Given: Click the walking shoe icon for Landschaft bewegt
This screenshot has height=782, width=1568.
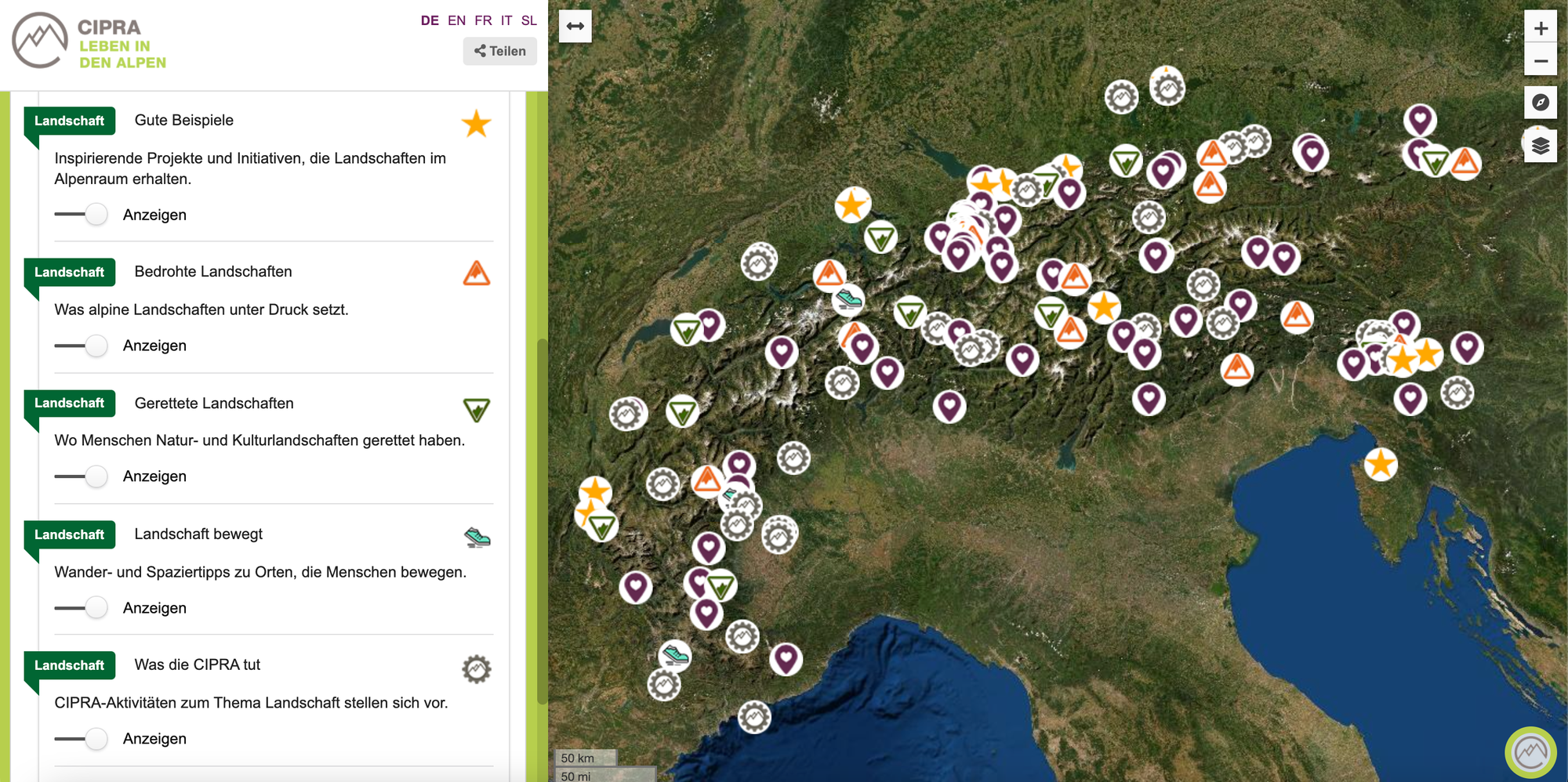Looking at the screenshot, I should (x=476, y=538).
